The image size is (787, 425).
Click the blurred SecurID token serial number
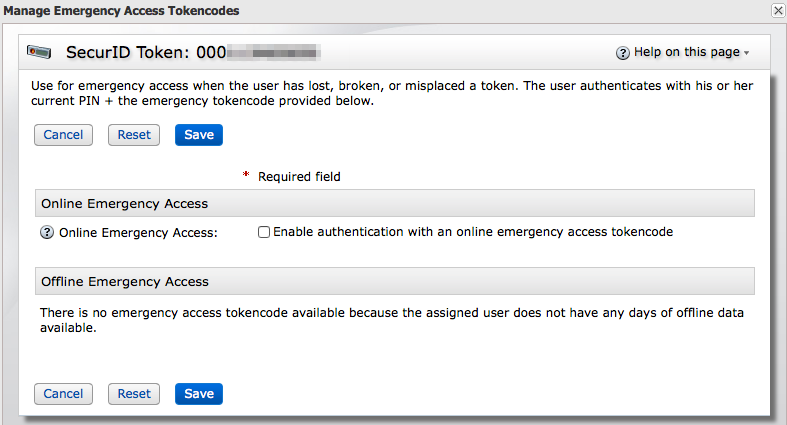(274, 52)
